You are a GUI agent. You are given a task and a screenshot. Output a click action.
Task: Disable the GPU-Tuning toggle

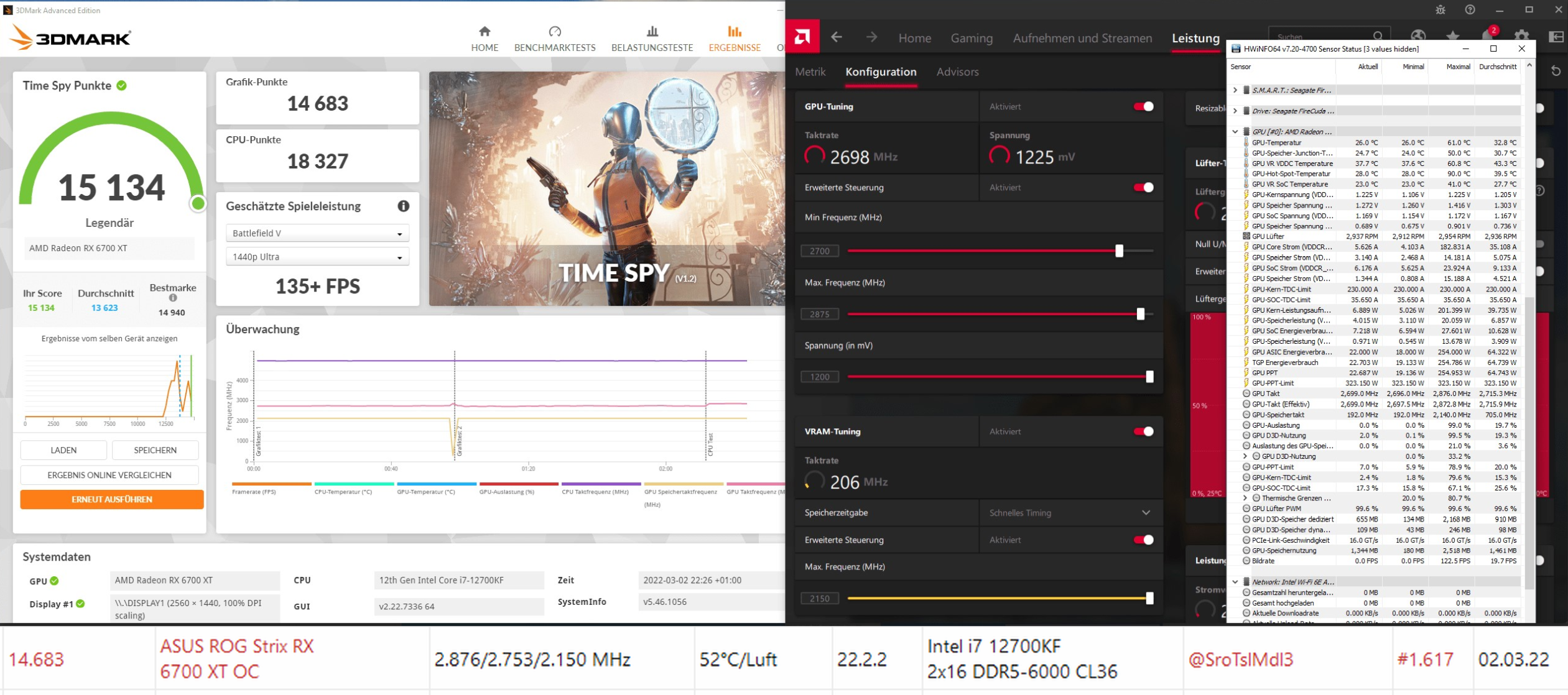(x=1143, y=106)
